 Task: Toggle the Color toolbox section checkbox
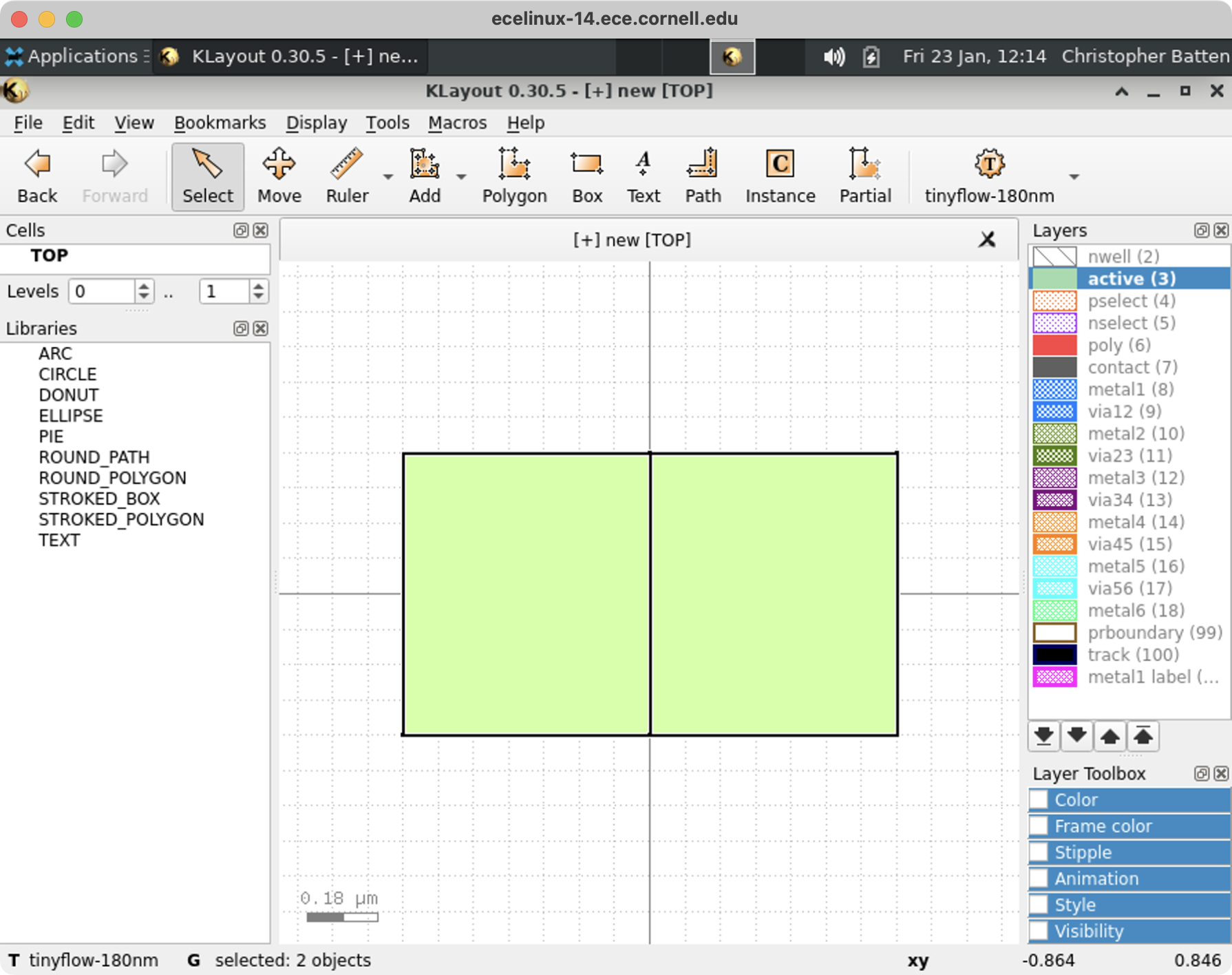1039,800
